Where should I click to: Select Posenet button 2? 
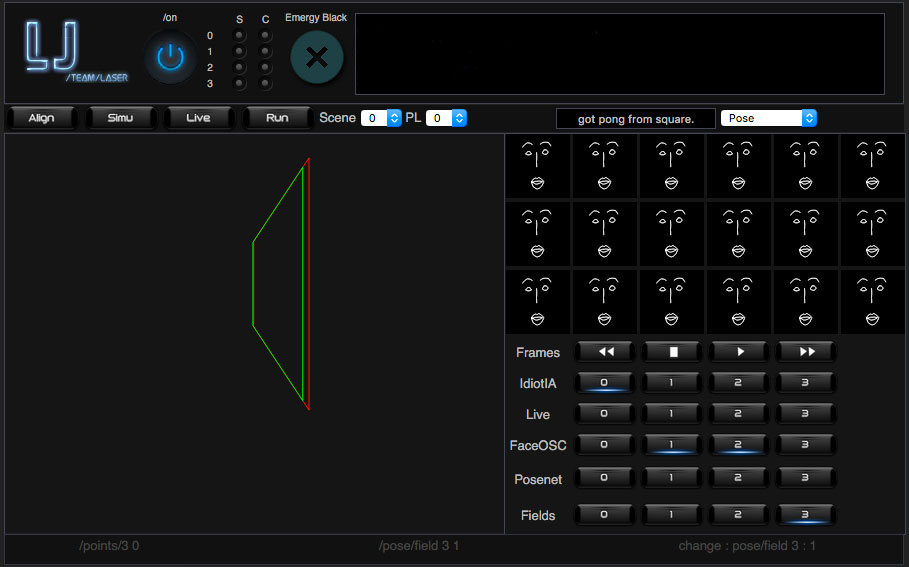point(739,478)
